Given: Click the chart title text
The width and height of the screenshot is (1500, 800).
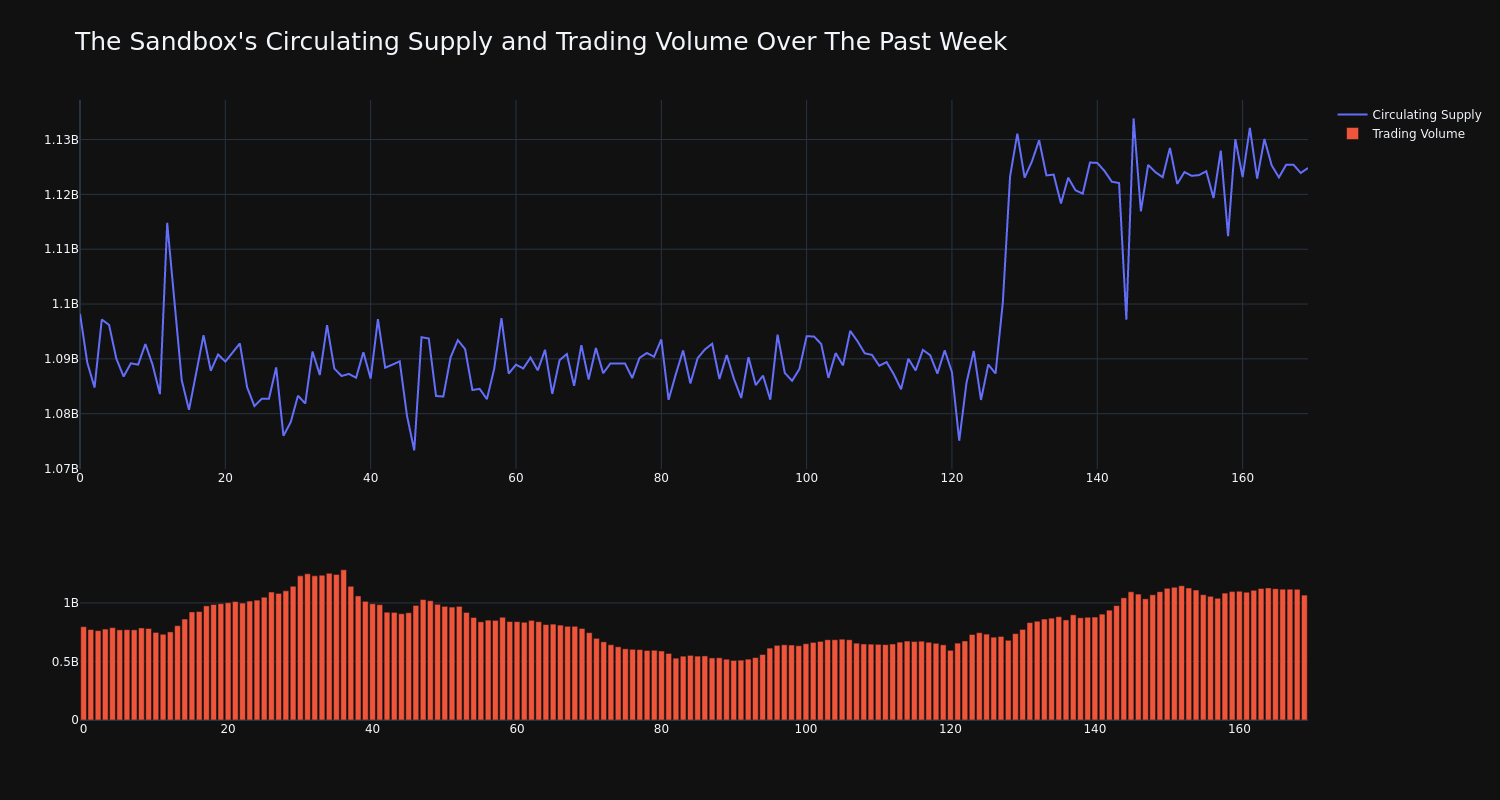Looking at the screenshot, I should [540, 42].
